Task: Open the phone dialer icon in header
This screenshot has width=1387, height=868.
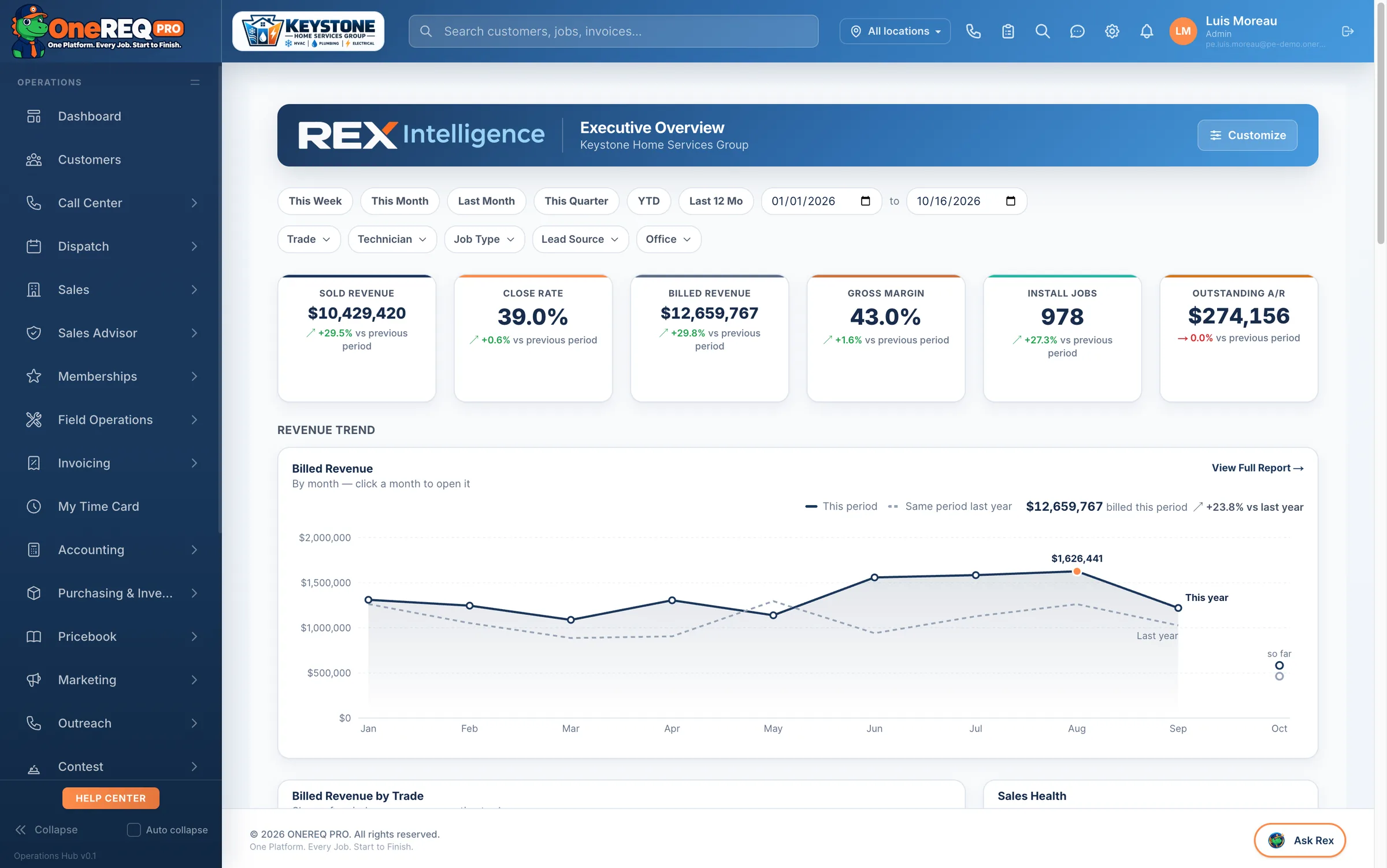Action: tap(973, 31)
